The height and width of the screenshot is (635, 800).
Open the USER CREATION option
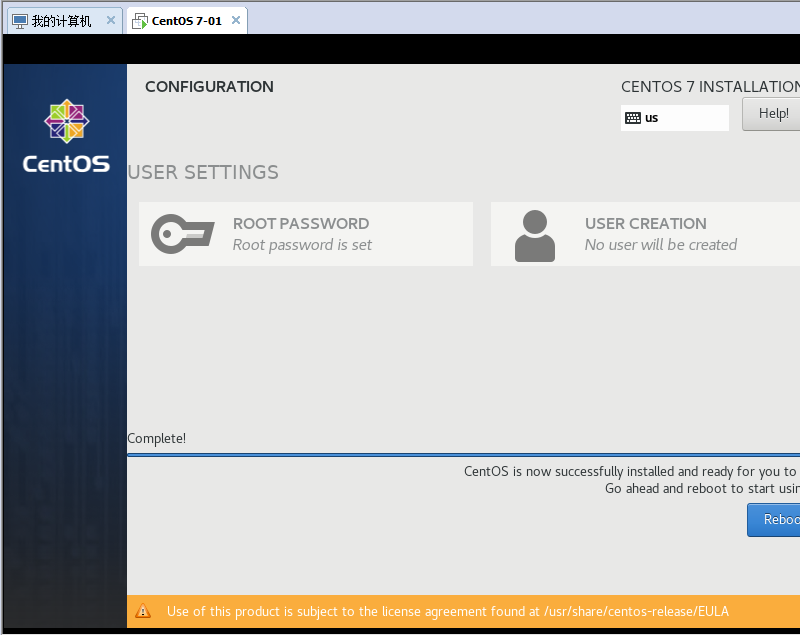click(x=645, y=234)
